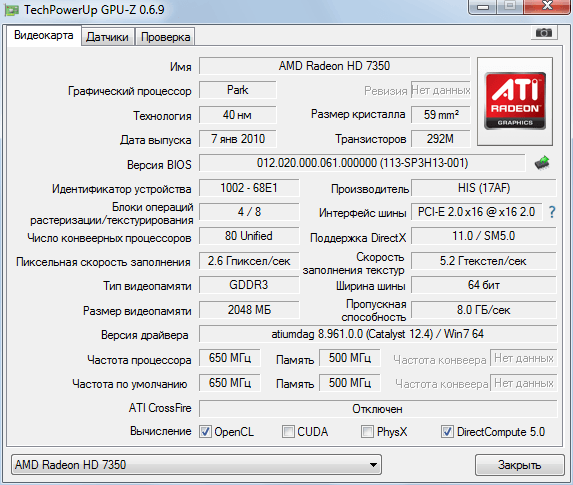Click the ATI CrossFire Отключен field

coord(378,409)
